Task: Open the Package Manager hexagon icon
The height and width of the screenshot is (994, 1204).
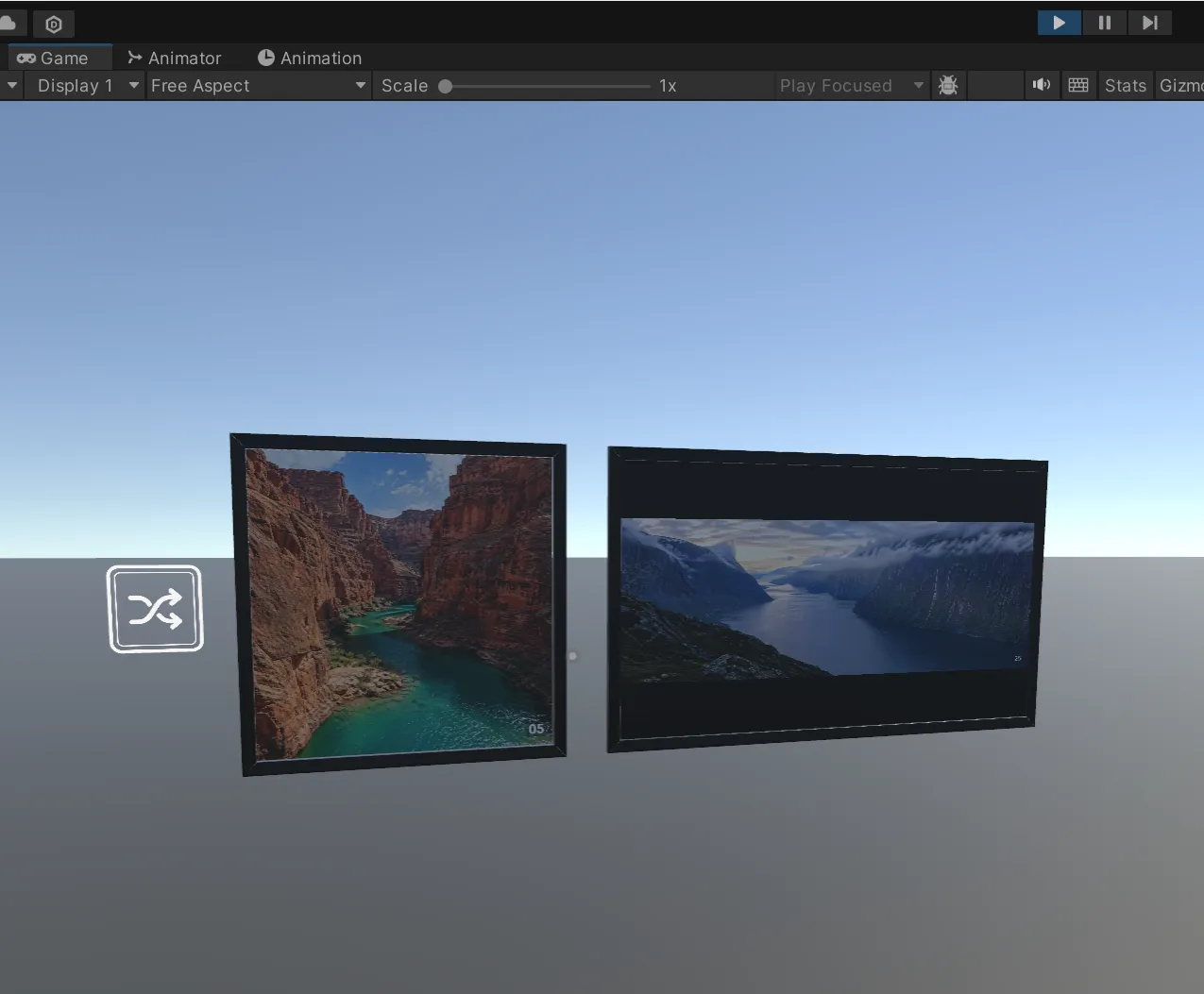Action: pyautogui.click(x=54, y=24)
